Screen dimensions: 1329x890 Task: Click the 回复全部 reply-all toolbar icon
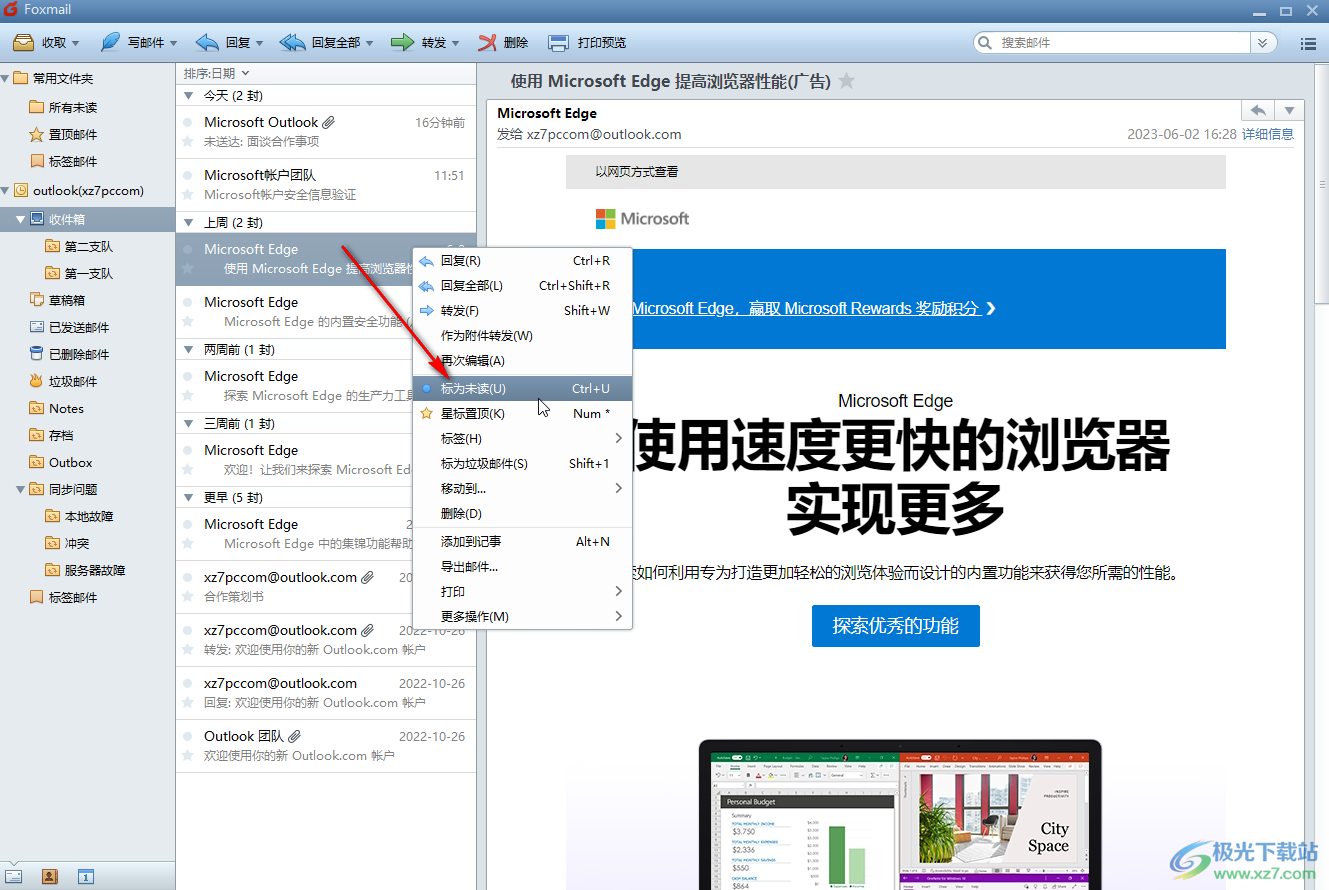pyautogui.click(x=293, y=43)
